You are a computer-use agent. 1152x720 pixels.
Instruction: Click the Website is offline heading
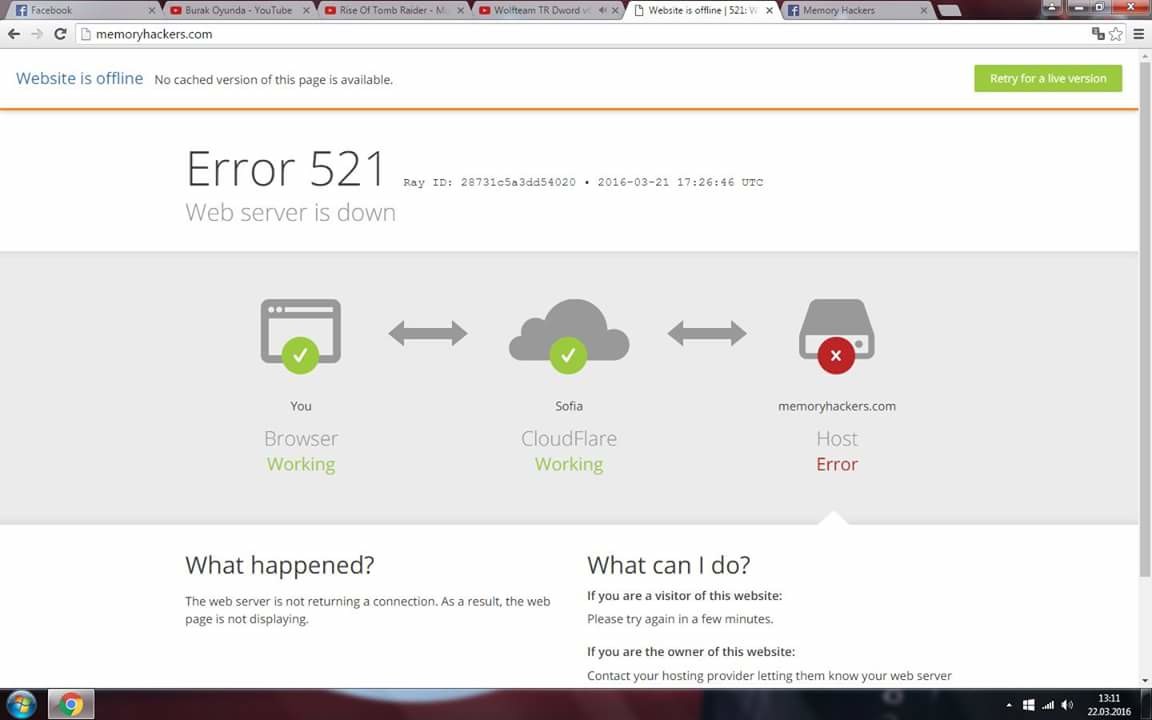click(79, 79)
